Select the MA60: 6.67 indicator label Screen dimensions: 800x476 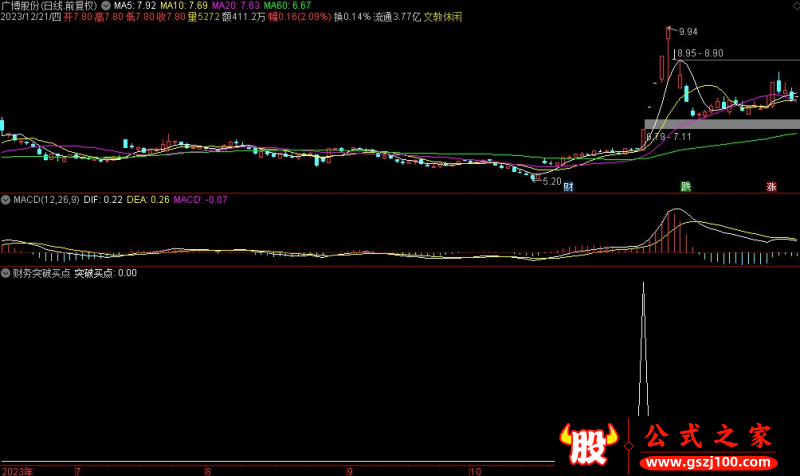click(x=287, y=6)
